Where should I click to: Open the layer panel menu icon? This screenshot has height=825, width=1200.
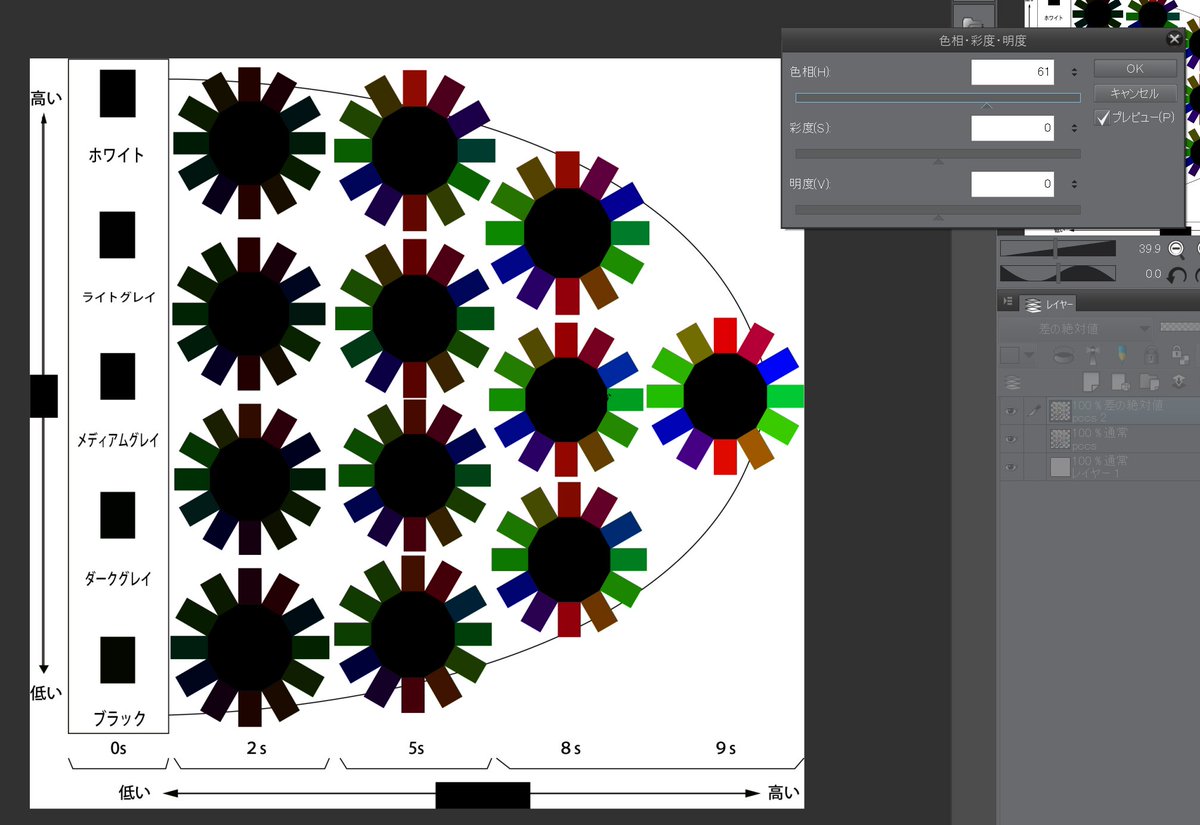1008,301
